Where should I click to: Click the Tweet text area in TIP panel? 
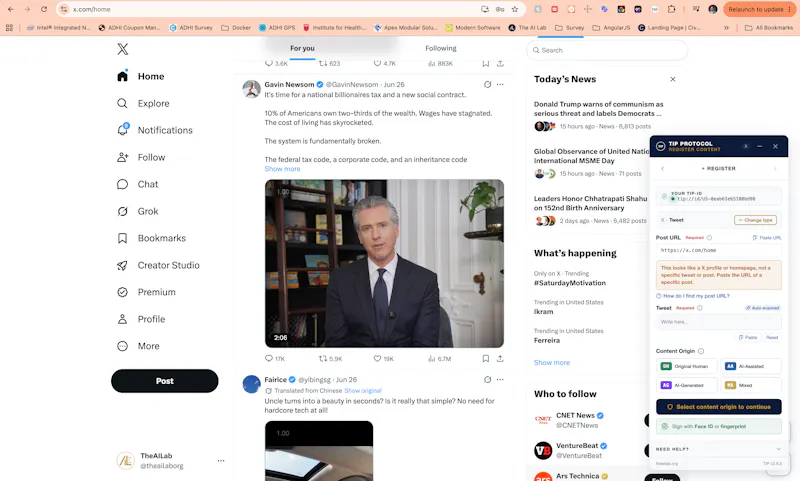[x=718, y=322]
